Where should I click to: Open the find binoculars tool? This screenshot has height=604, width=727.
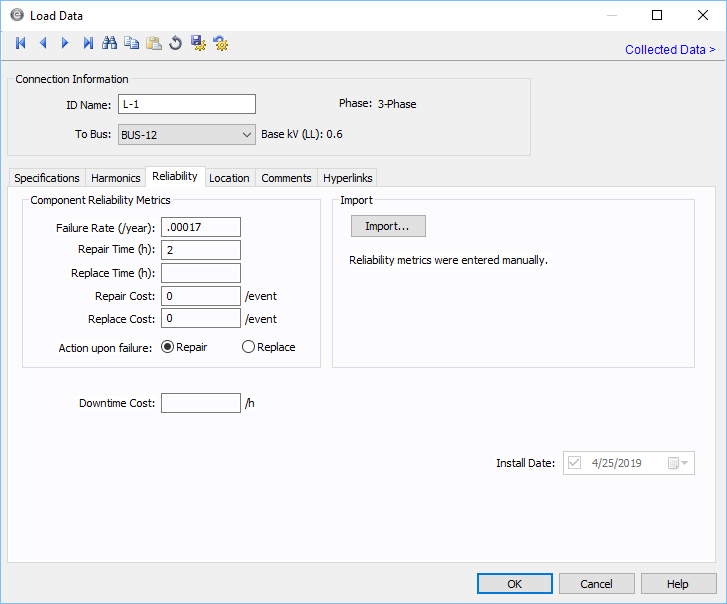click(110, 43)
